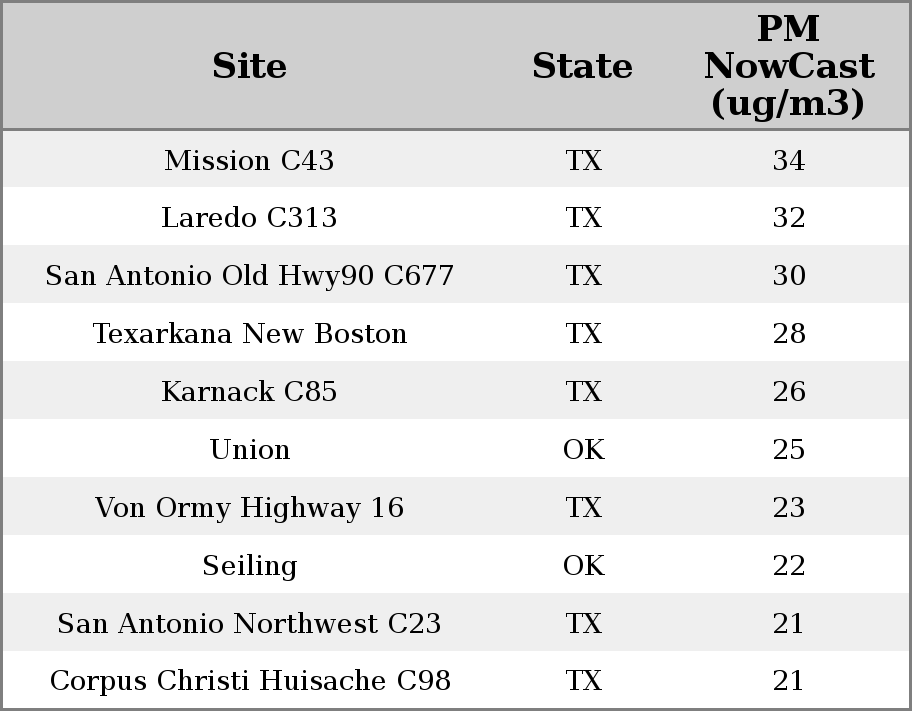This screenshot has height=711, width=912.
Task: Select the Seiling site name
Action: 249,566
